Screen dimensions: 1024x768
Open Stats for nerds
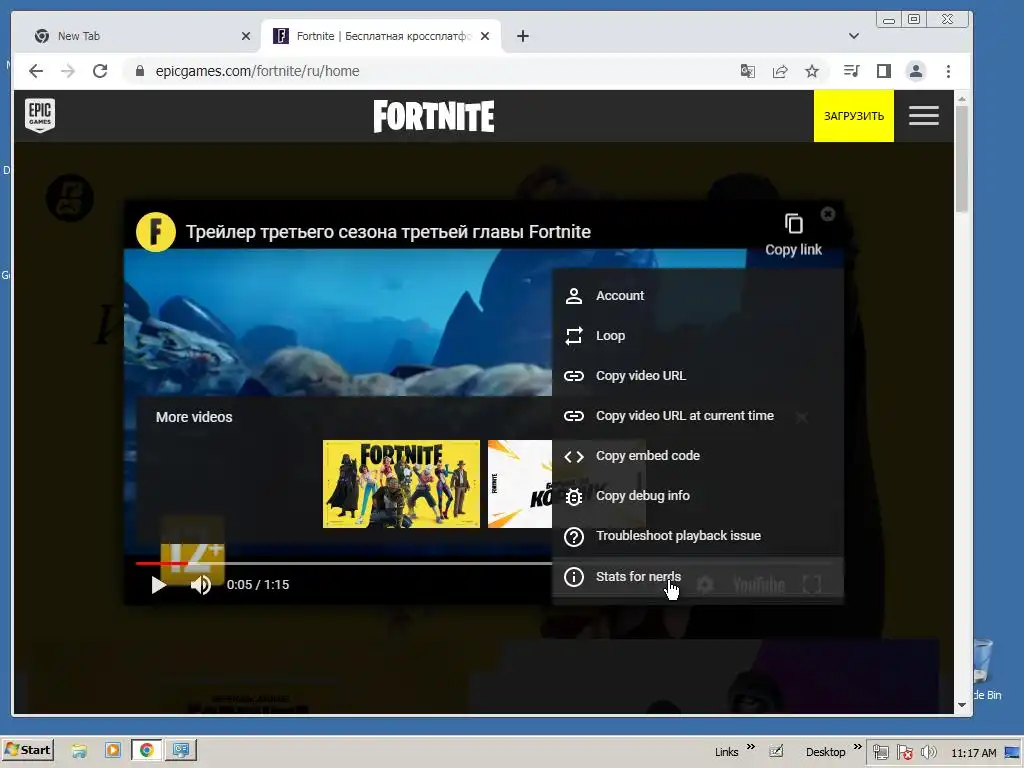point(697,577)
